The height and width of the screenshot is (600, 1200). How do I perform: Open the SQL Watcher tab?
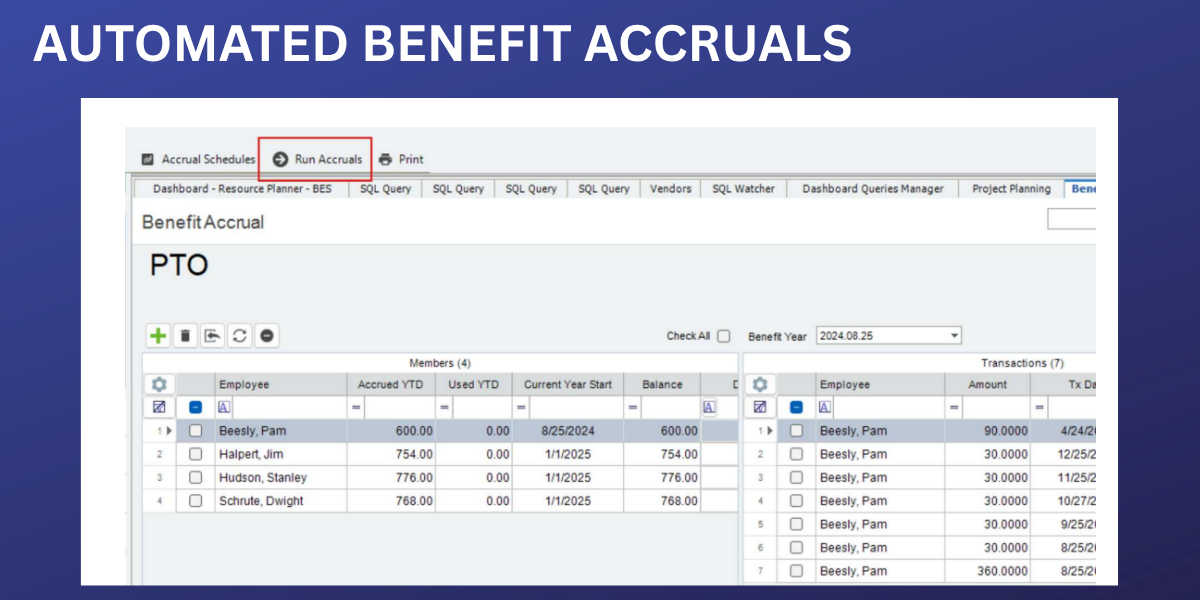point(743,188)
